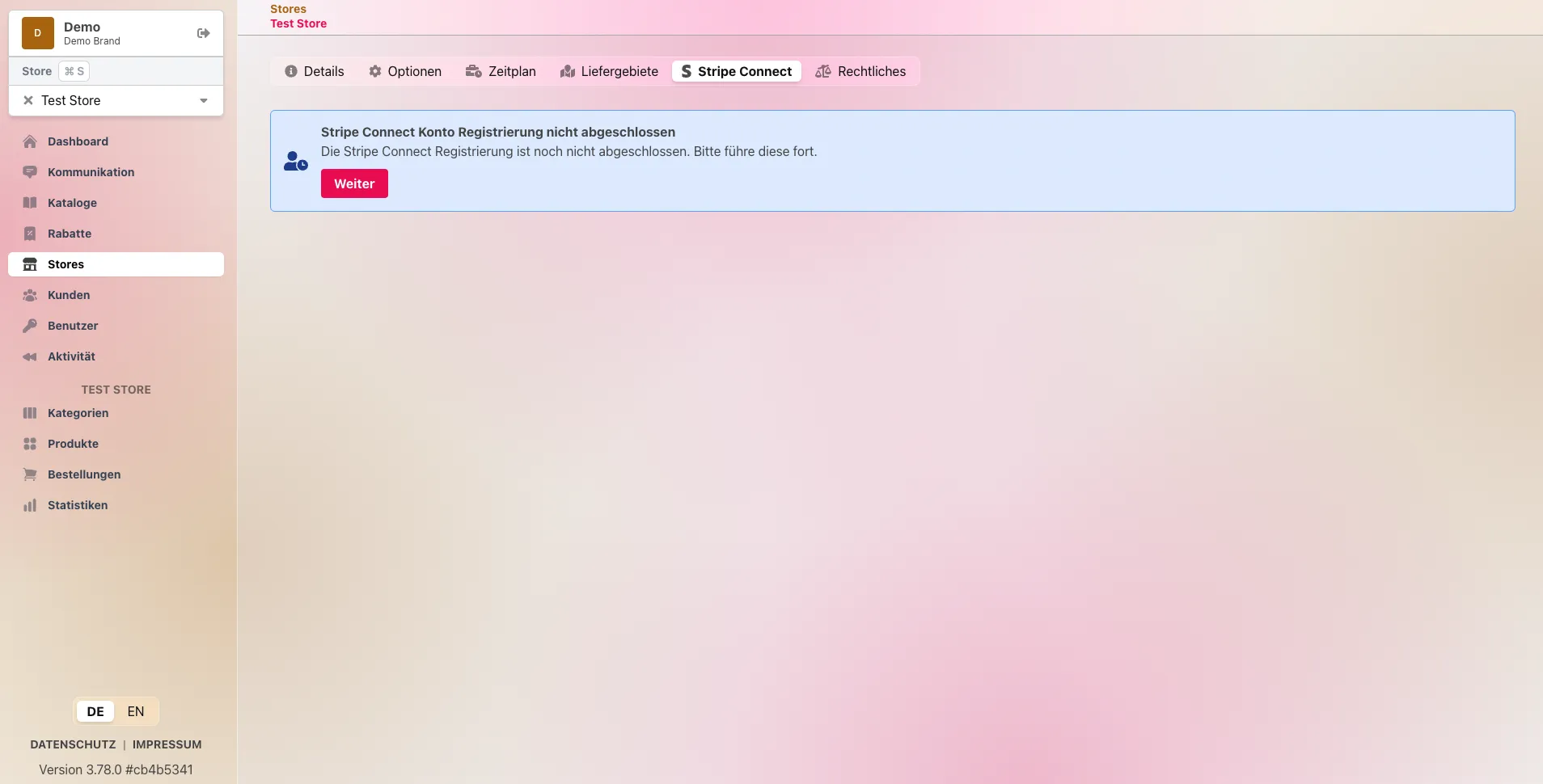Click the Kommunikation chat bubble icon

click(30, 172)
